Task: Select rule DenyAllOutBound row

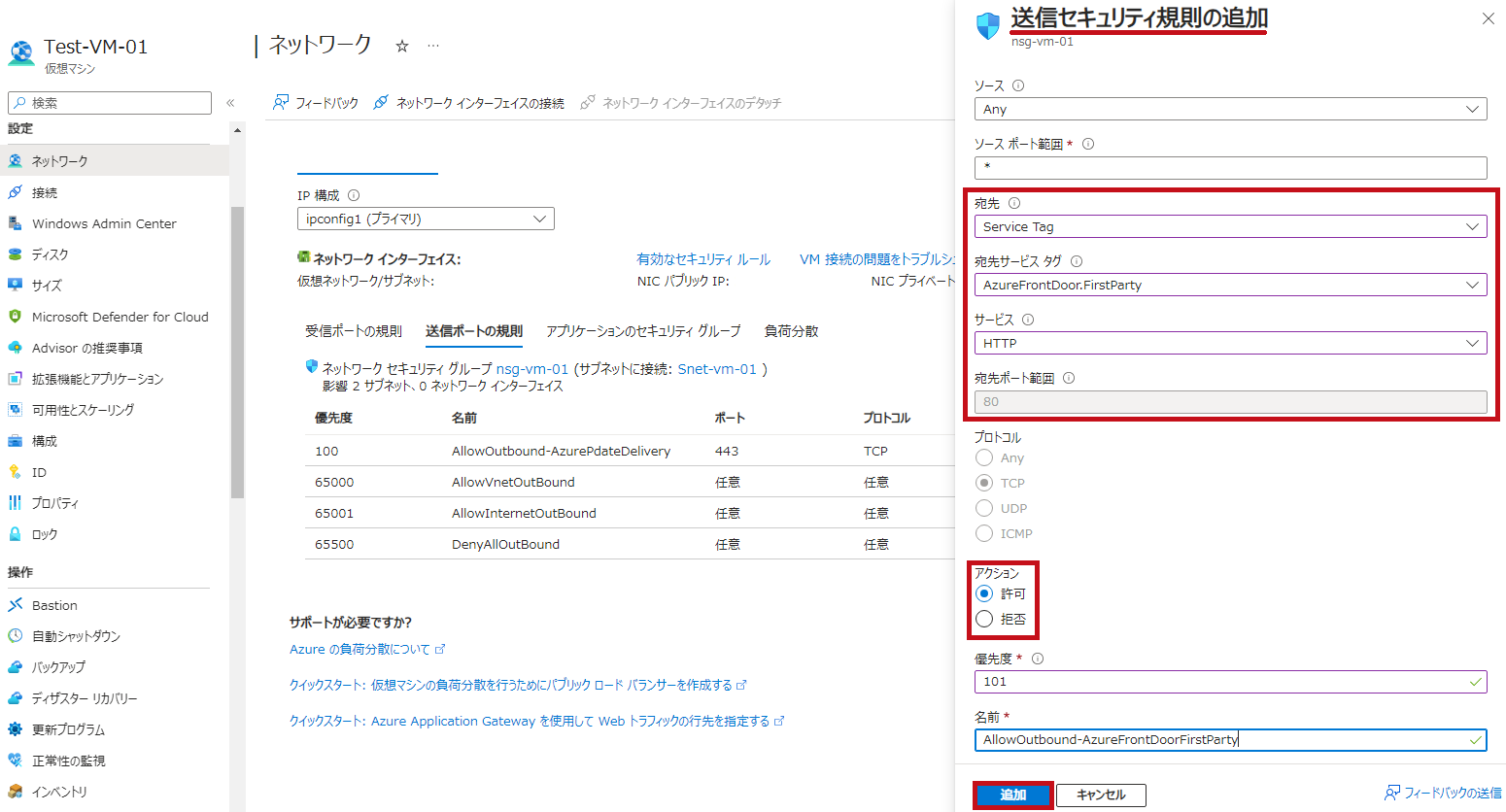Action: pos(630,544)
